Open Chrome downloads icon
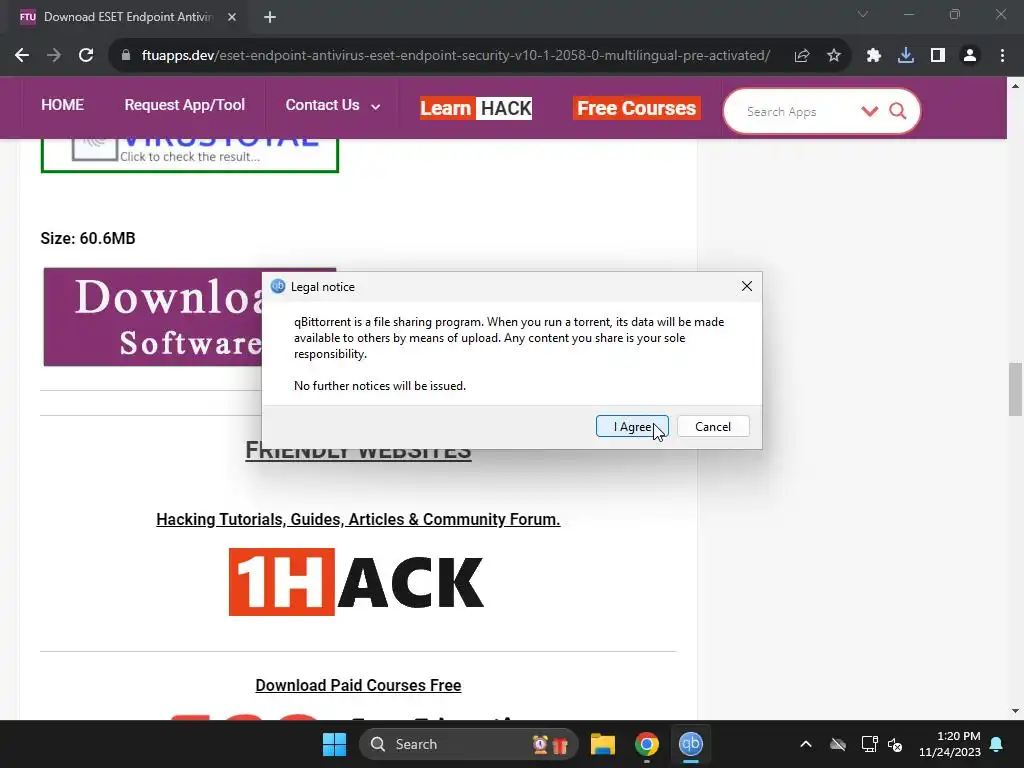This screenshot has width=1024, height=768. point(906,56)
